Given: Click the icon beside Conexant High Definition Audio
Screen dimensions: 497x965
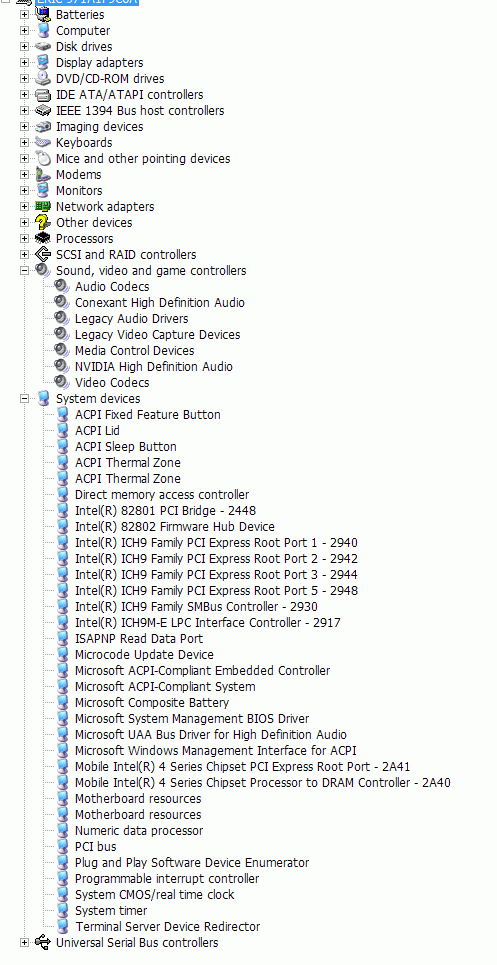Looking at the screenshot, I should tap(62, 302).
